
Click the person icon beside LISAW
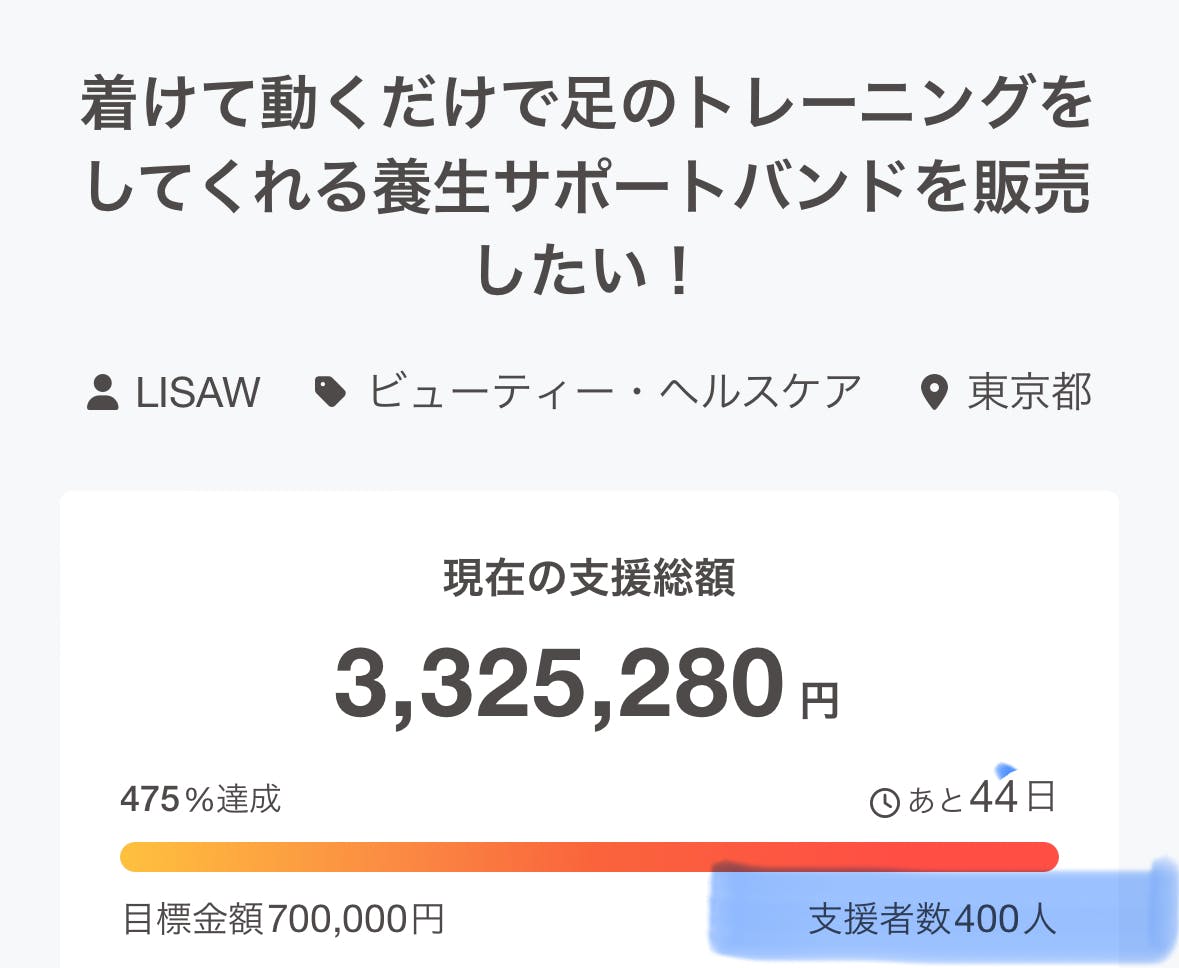pyautogui.click(x=103, y=392)
